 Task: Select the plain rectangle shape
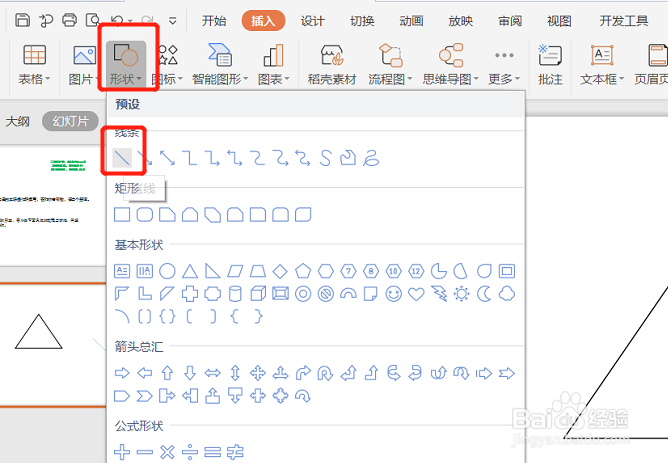[x=122, y=214]
